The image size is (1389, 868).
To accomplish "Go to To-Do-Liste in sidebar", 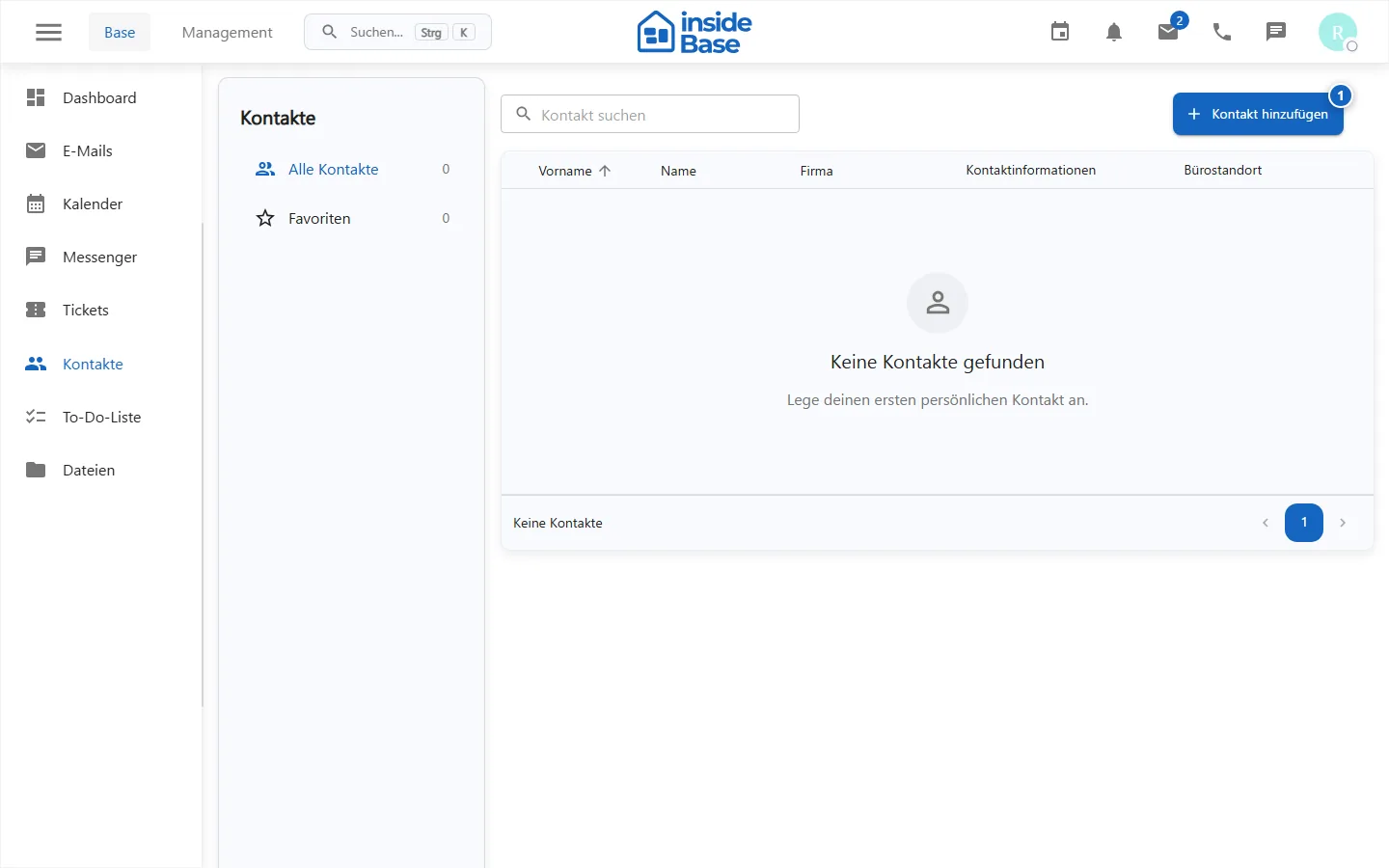I will 100,417.
